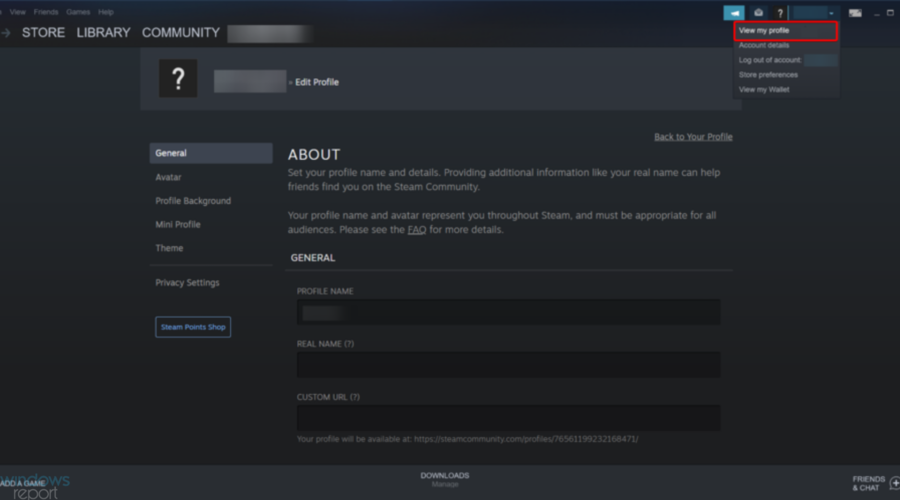
Task: Click the question mark profile avatar
Action: (x=178, y=78)
